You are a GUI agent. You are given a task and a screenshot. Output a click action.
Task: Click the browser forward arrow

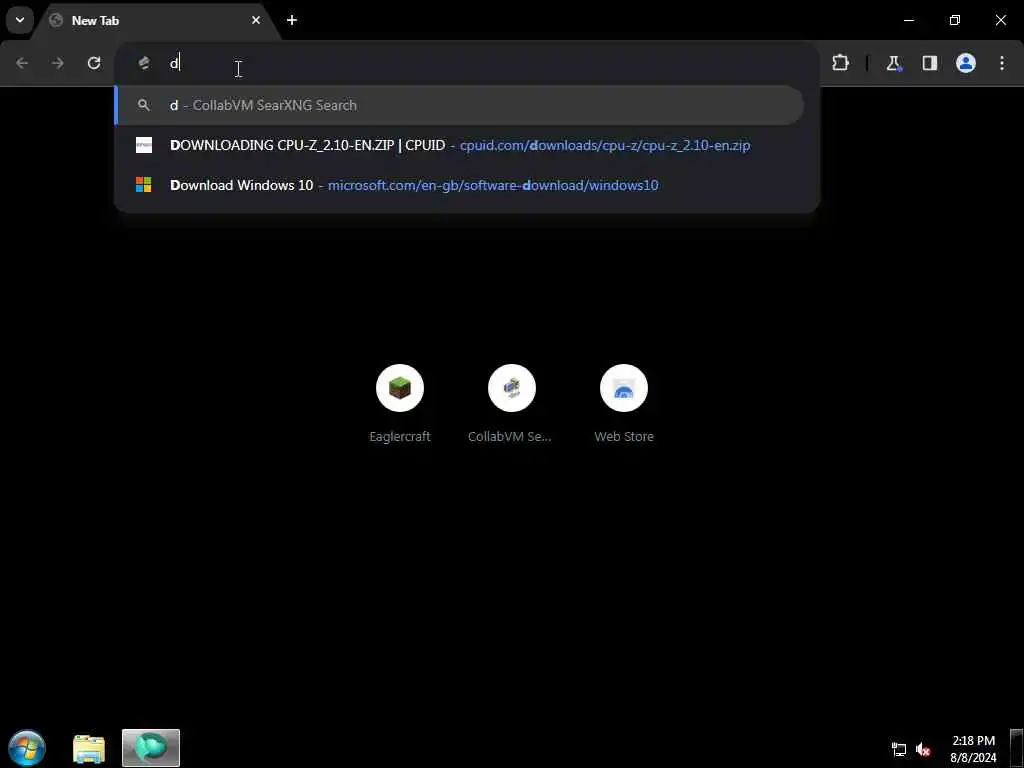click(x=58, y=63)
